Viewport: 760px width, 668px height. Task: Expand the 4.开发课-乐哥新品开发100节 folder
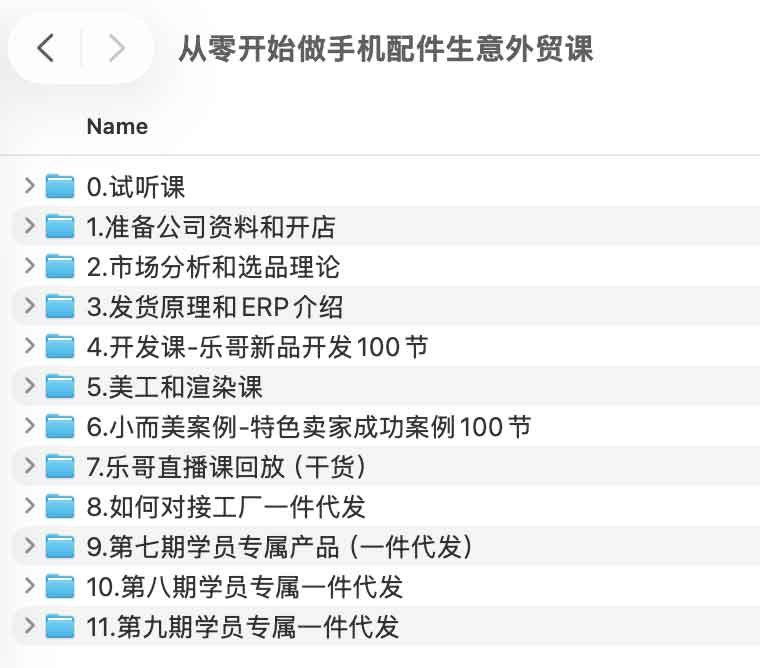[29, 347]
